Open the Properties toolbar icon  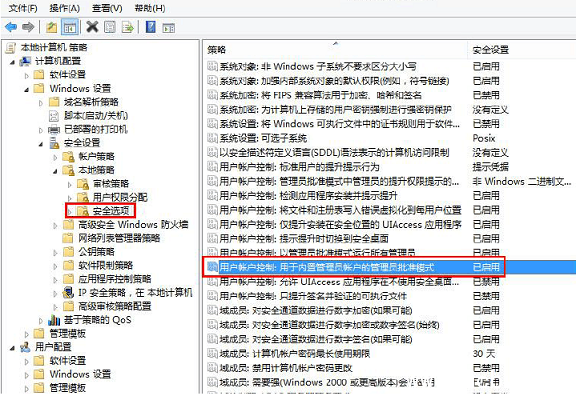[x=110, y=27]
